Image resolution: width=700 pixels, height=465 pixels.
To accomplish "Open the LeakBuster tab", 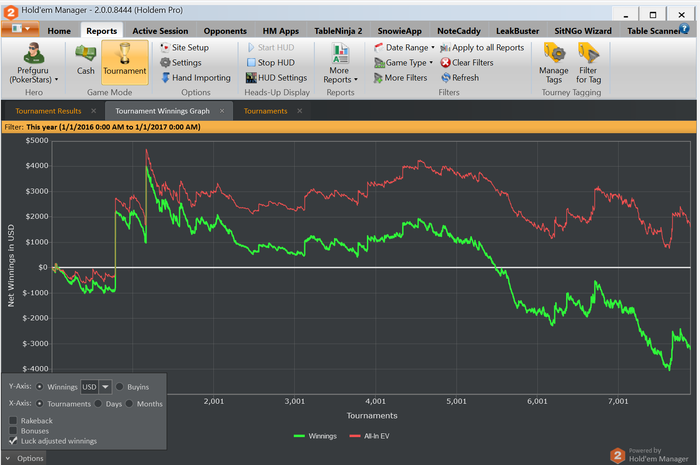I will pyautogui.click(x=517, y=31).
